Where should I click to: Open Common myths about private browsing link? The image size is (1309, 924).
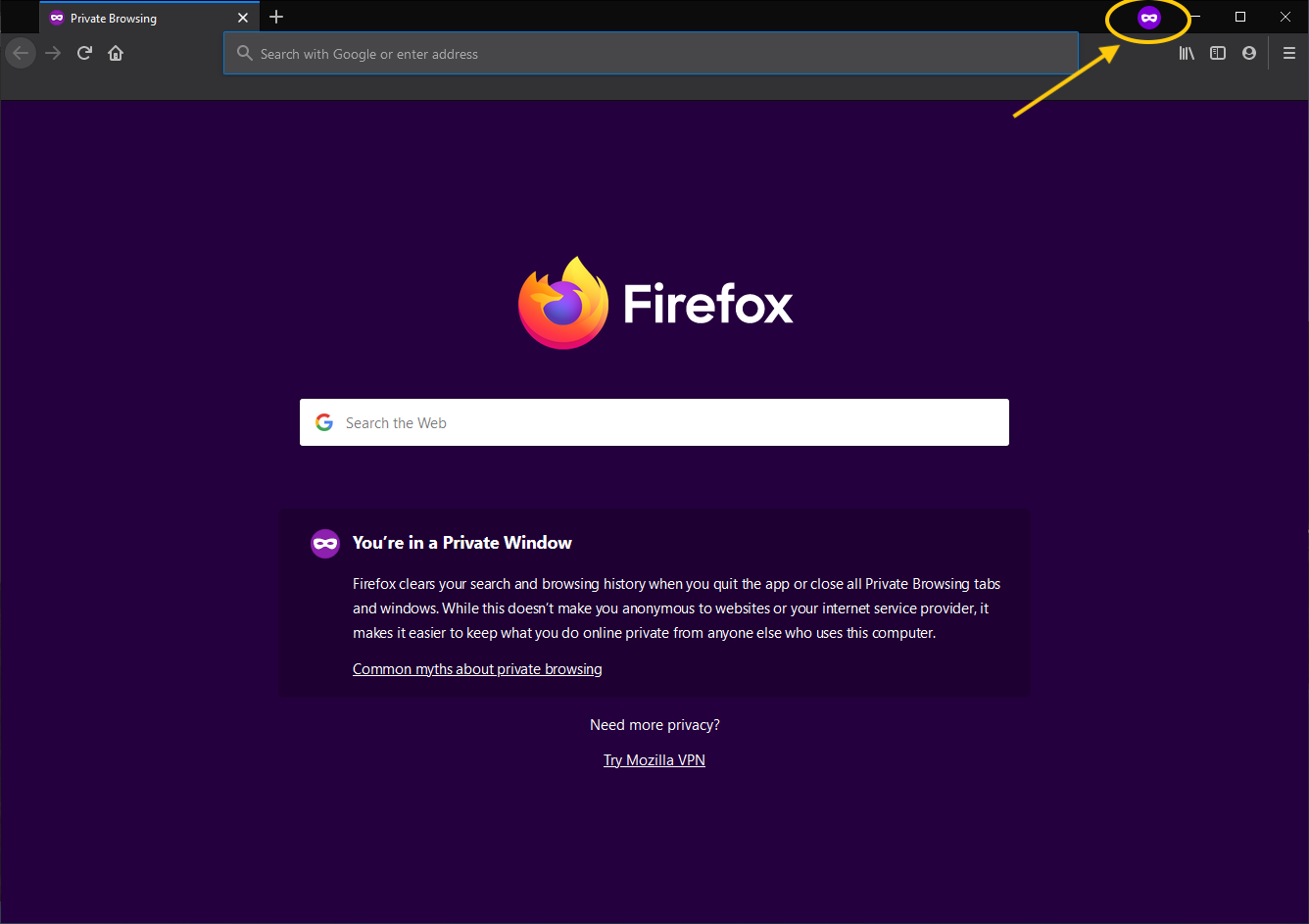click(x=477, y=669)
